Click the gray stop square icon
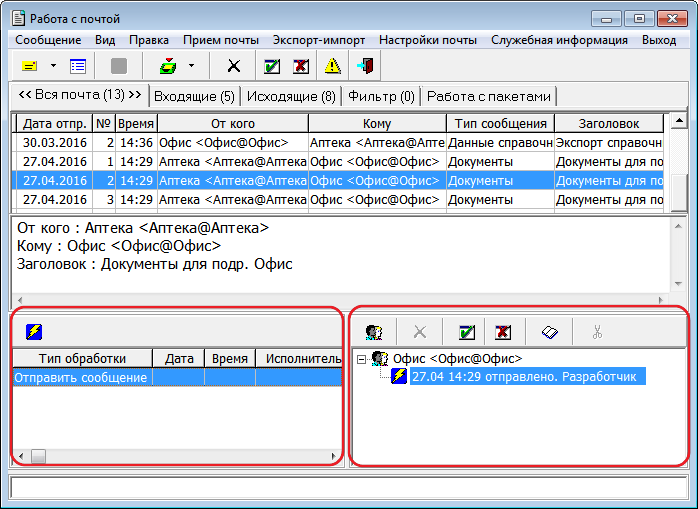 119,66
